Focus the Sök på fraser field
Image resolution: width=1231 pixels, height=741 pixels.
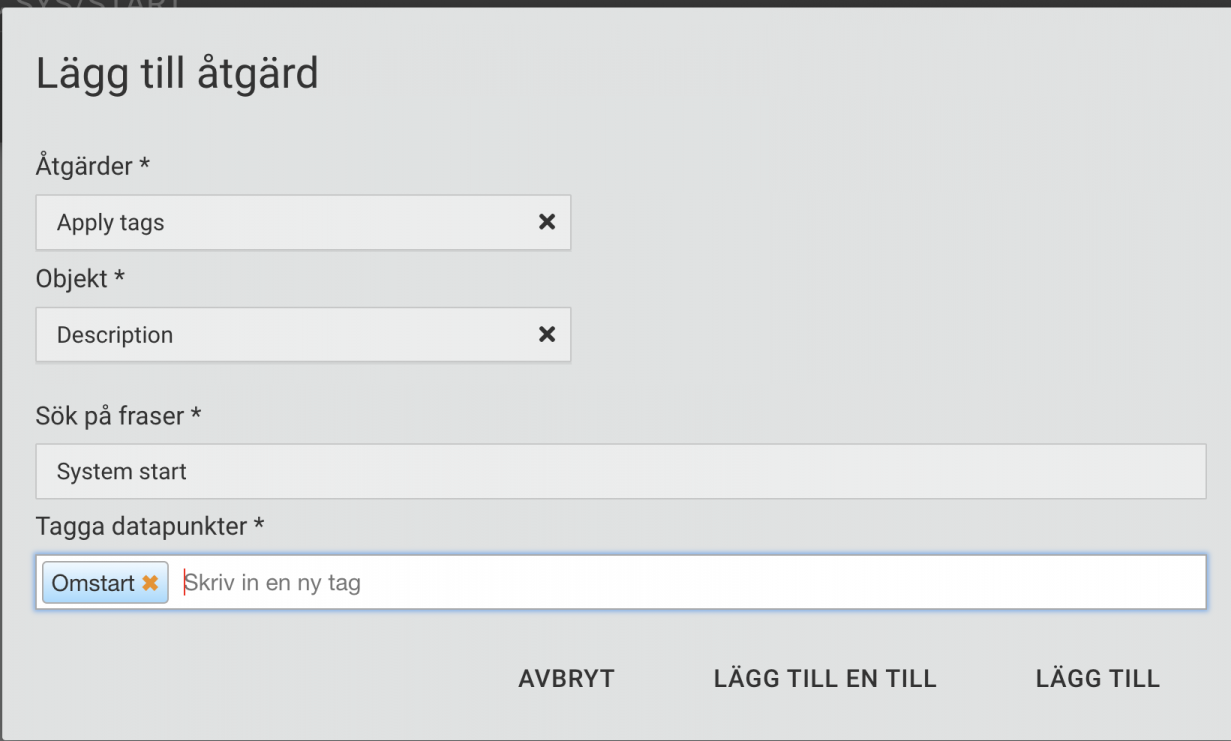coord(621,471)
